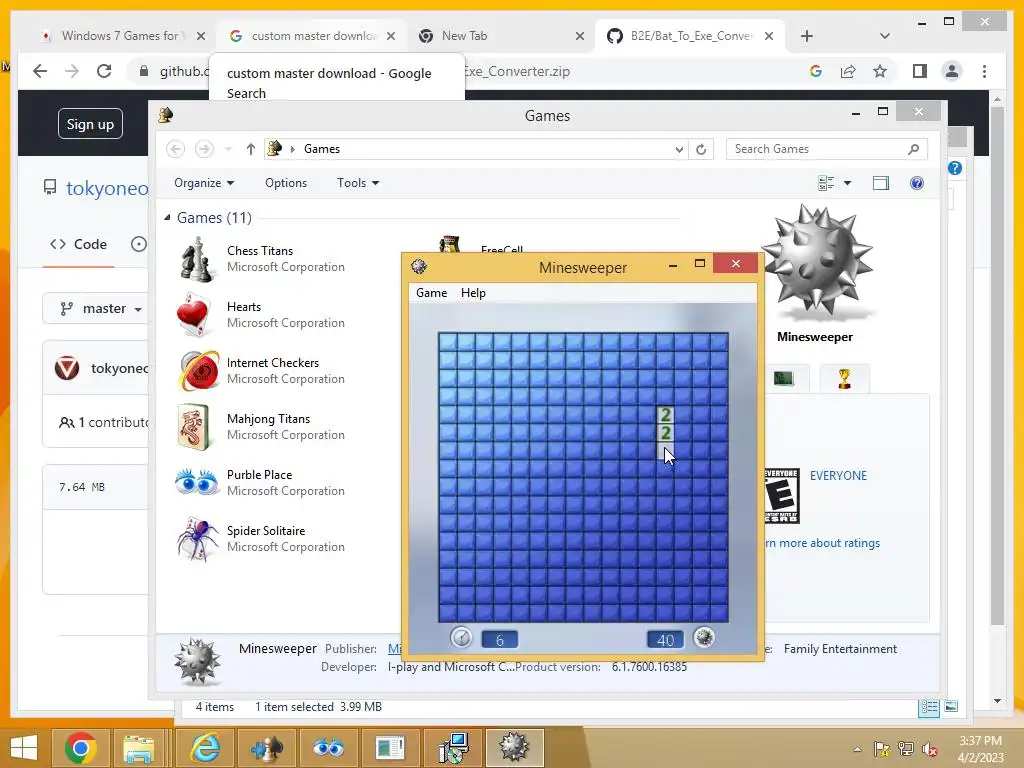Switch to custom master download tab
This screenshot has width=1024, height=768.
(x=312, y=36)
